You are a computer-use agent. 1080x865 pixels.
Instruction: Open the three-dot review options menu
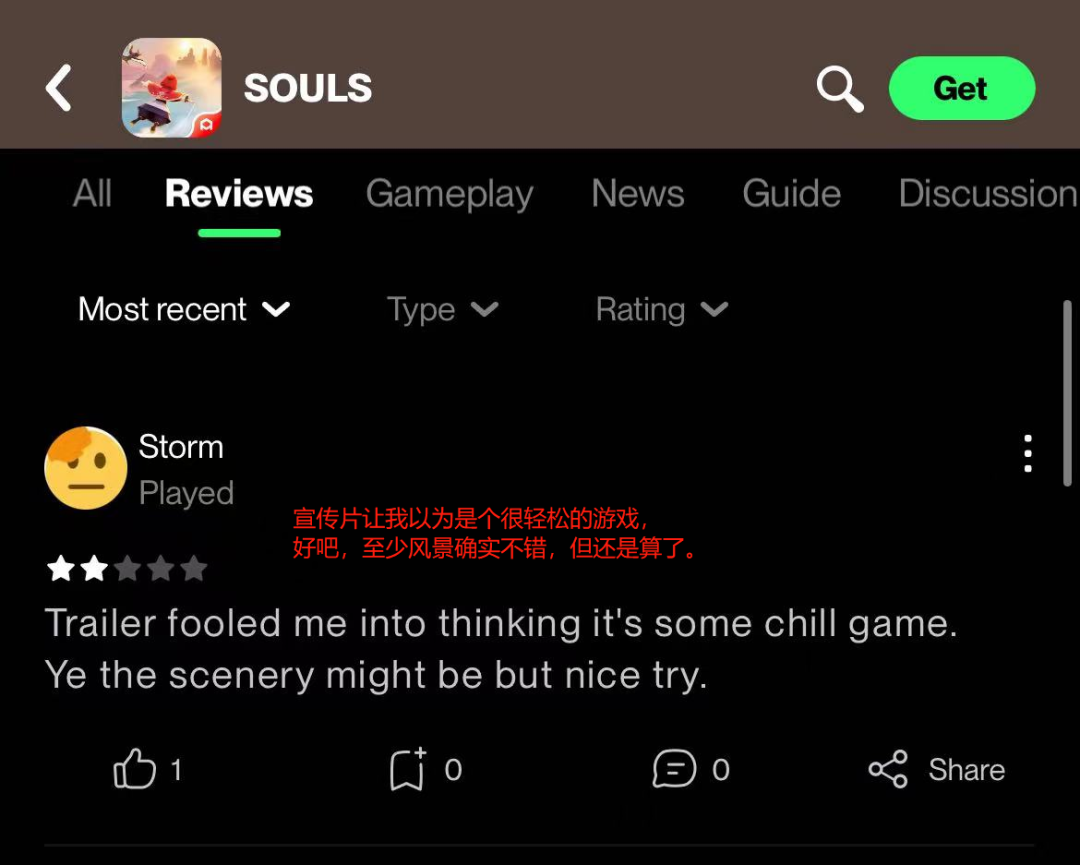[x=1028, y=453]
